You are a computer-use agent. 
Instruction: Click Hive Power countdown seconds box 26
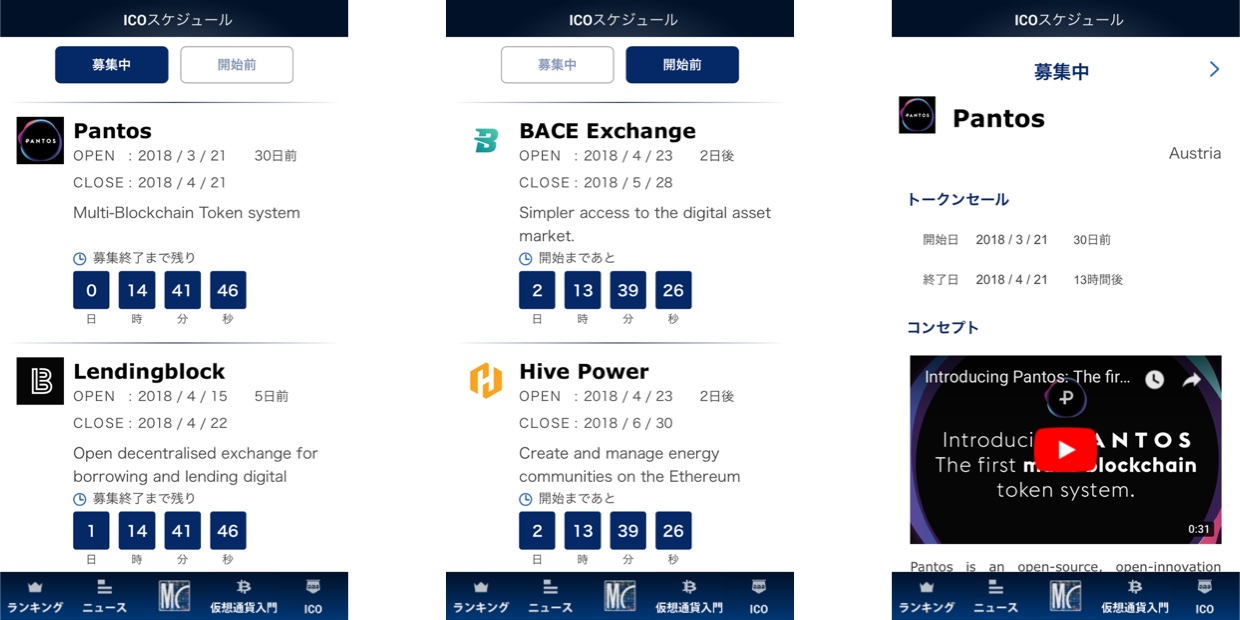click(673, 530)
